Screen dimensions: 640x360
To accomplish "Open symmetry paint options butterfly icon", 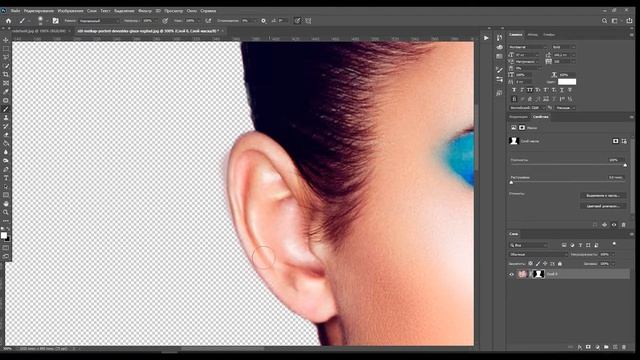I will [x=308, y=20].
